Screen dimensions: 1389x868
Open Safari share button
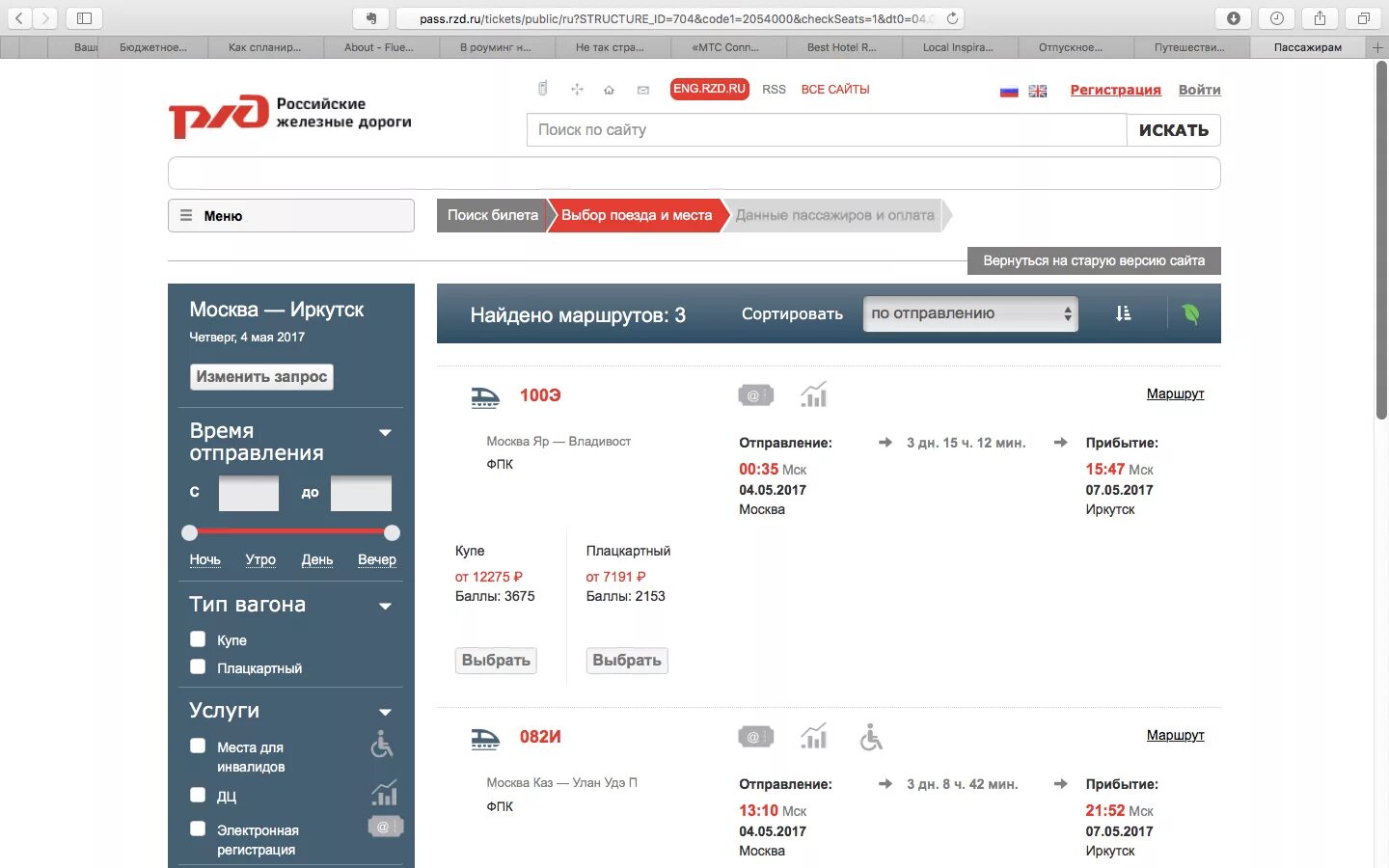click(x=1320, y=17)
